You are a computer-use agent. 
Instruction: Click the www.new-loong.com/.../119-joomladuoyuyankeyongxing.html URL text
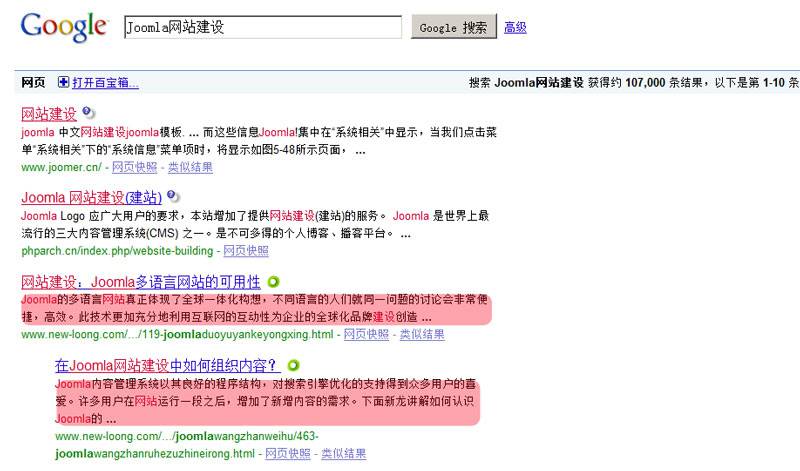[178, 334]
